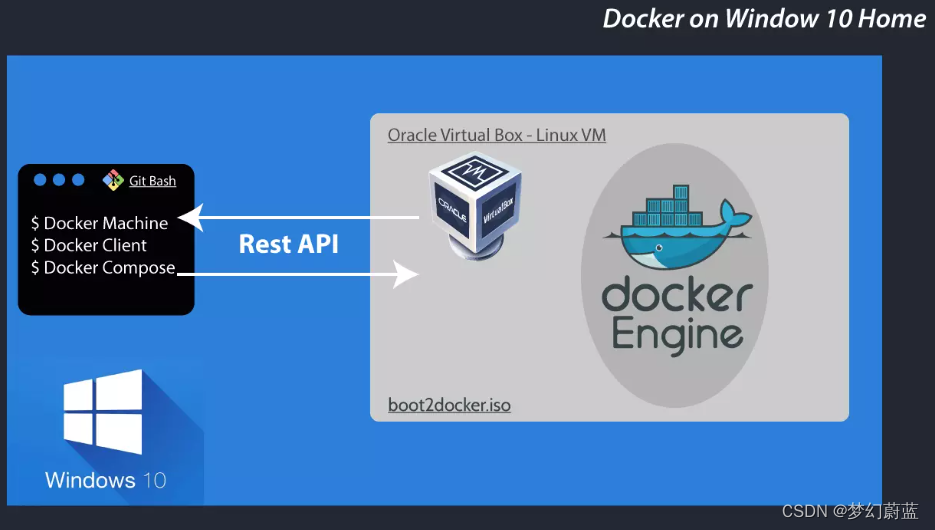This screenshot has height=530, width=935.
Task: Click the 'docker Engine' wordmark text
Action: [x=677, y=315]
